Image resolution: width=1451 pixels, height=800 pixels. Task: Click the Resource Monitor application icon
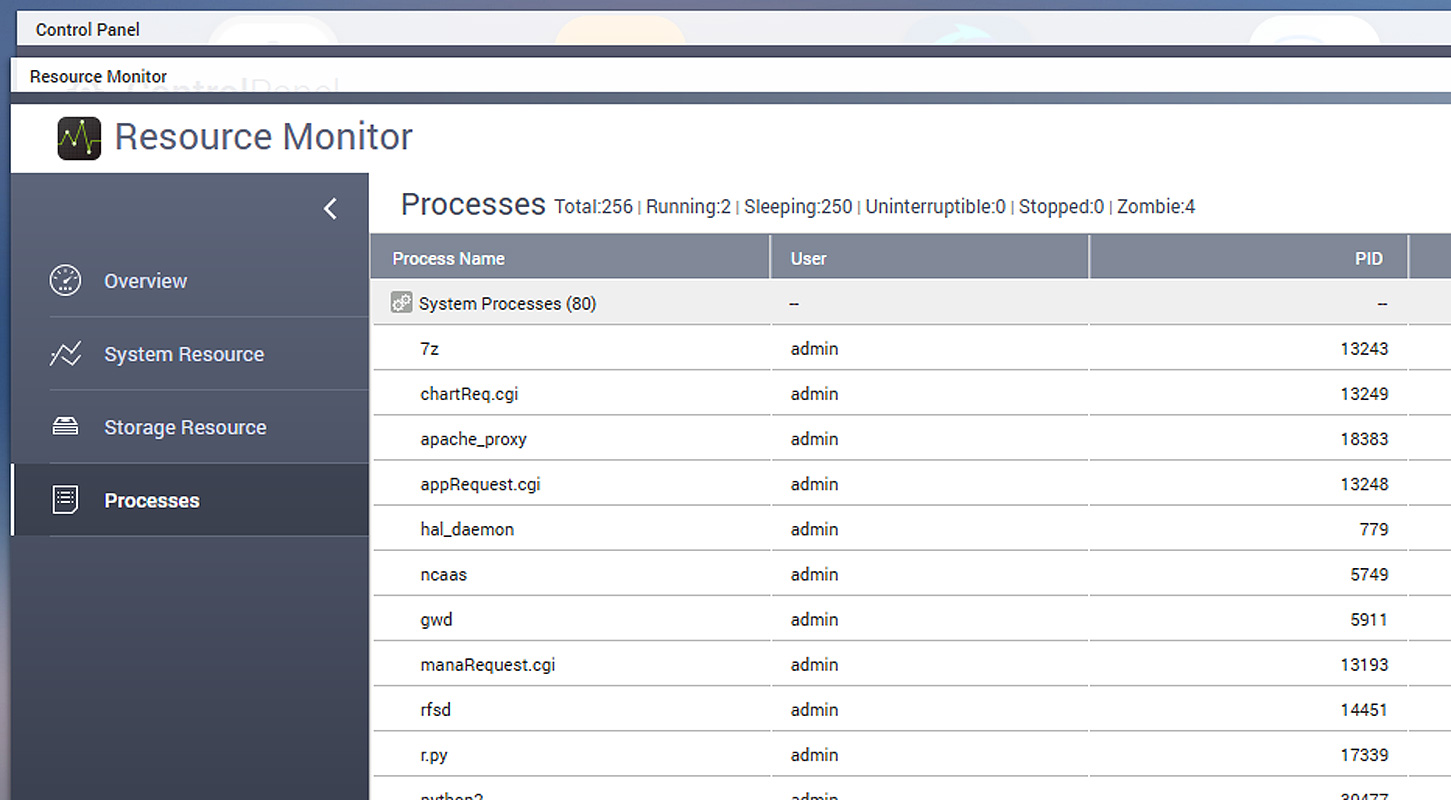coord(78,138)
